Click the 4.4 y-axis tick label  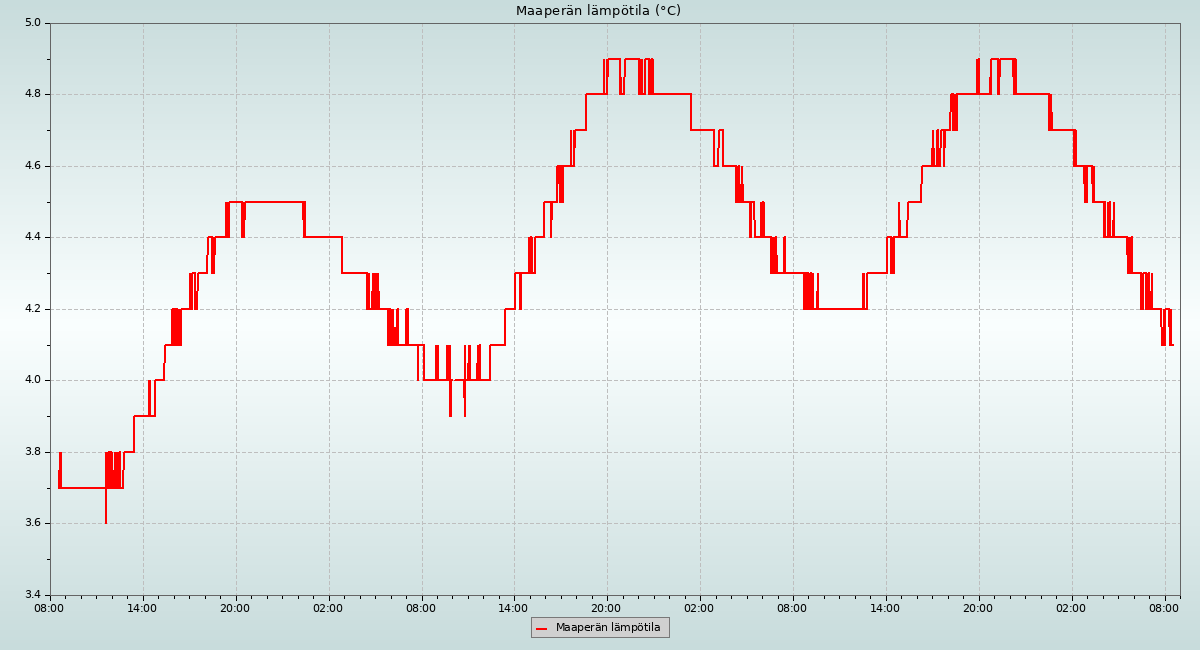(33, 237)
